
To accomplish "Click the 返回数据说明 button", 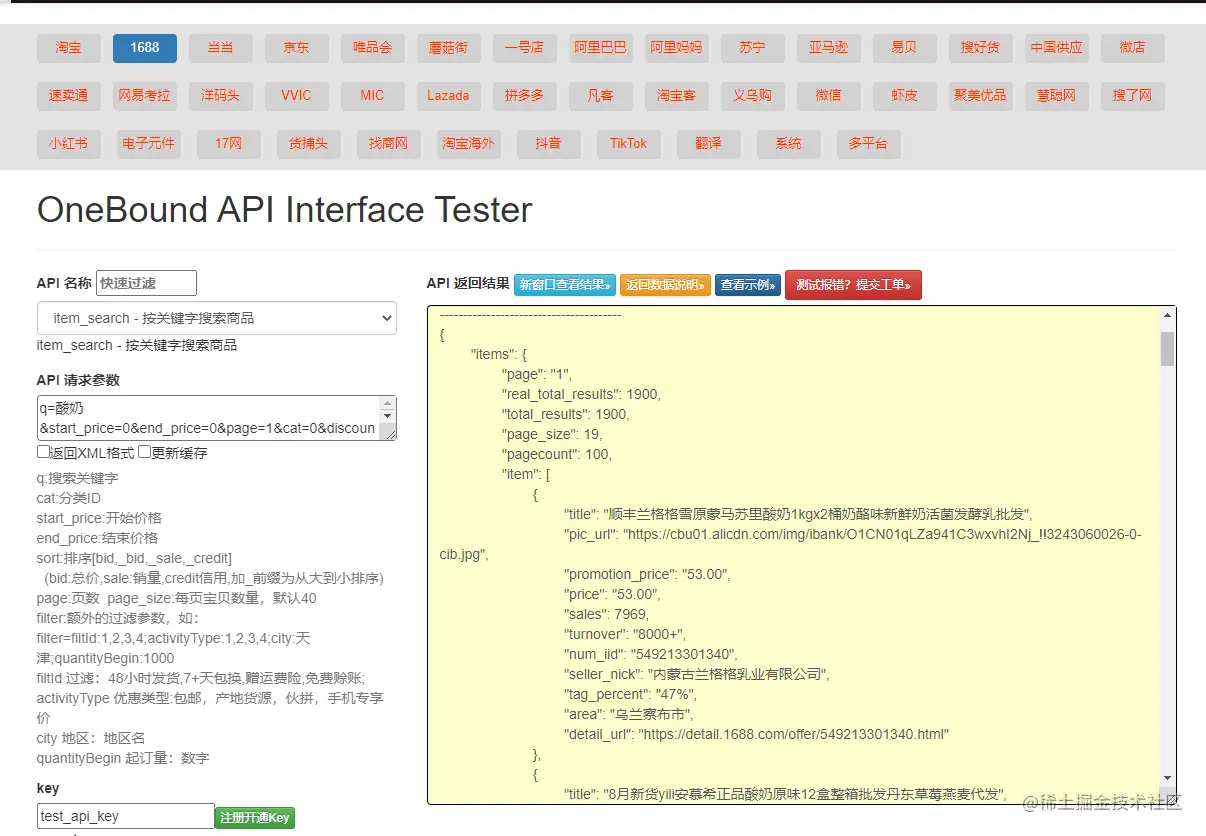I will (x=665, y=285).
